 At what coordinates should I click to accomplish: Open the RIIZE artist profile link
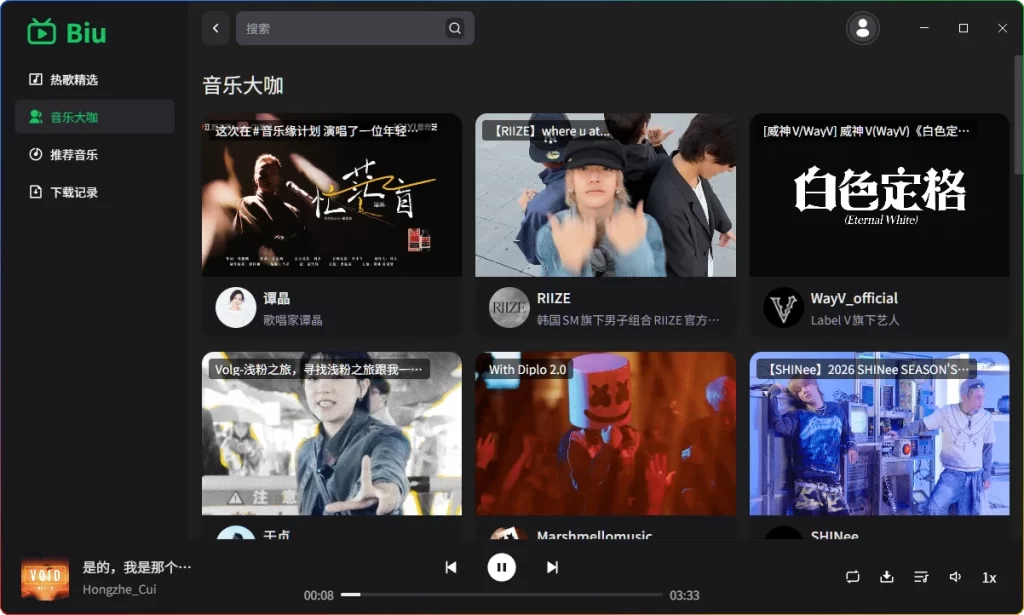click(556, 298)
